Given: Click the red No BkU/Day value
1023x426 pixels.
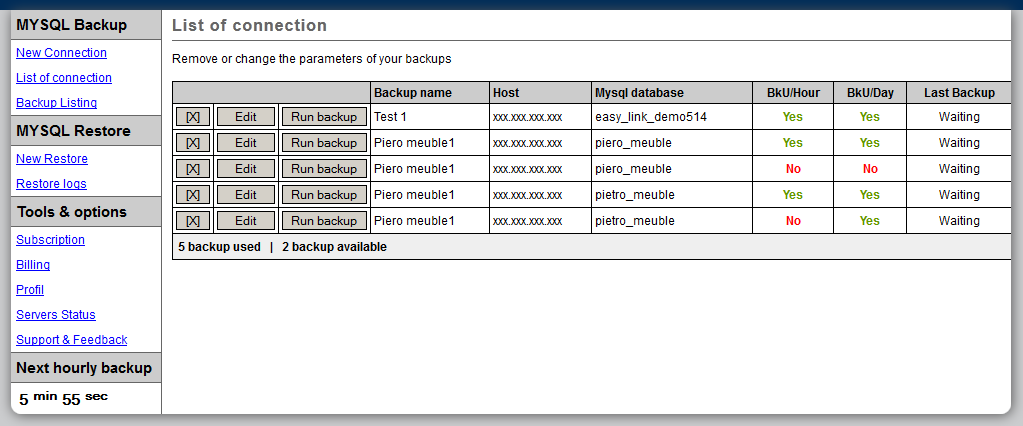Looking at the screenshot, I should (870, 169).
